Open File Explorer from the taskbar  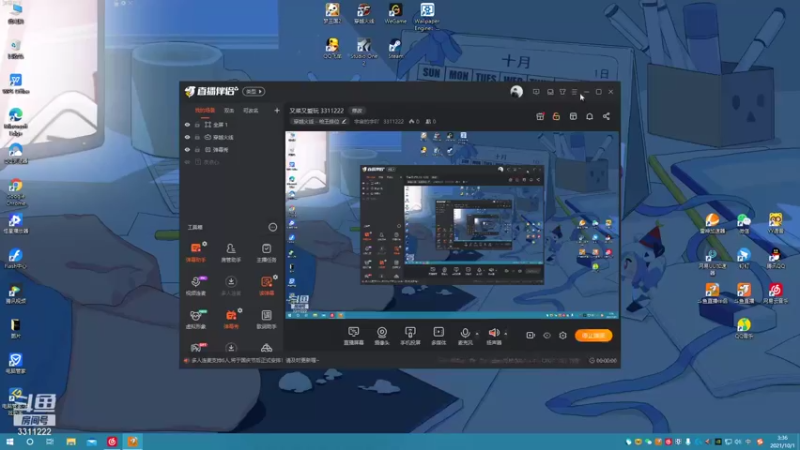[x=71, y=441]
